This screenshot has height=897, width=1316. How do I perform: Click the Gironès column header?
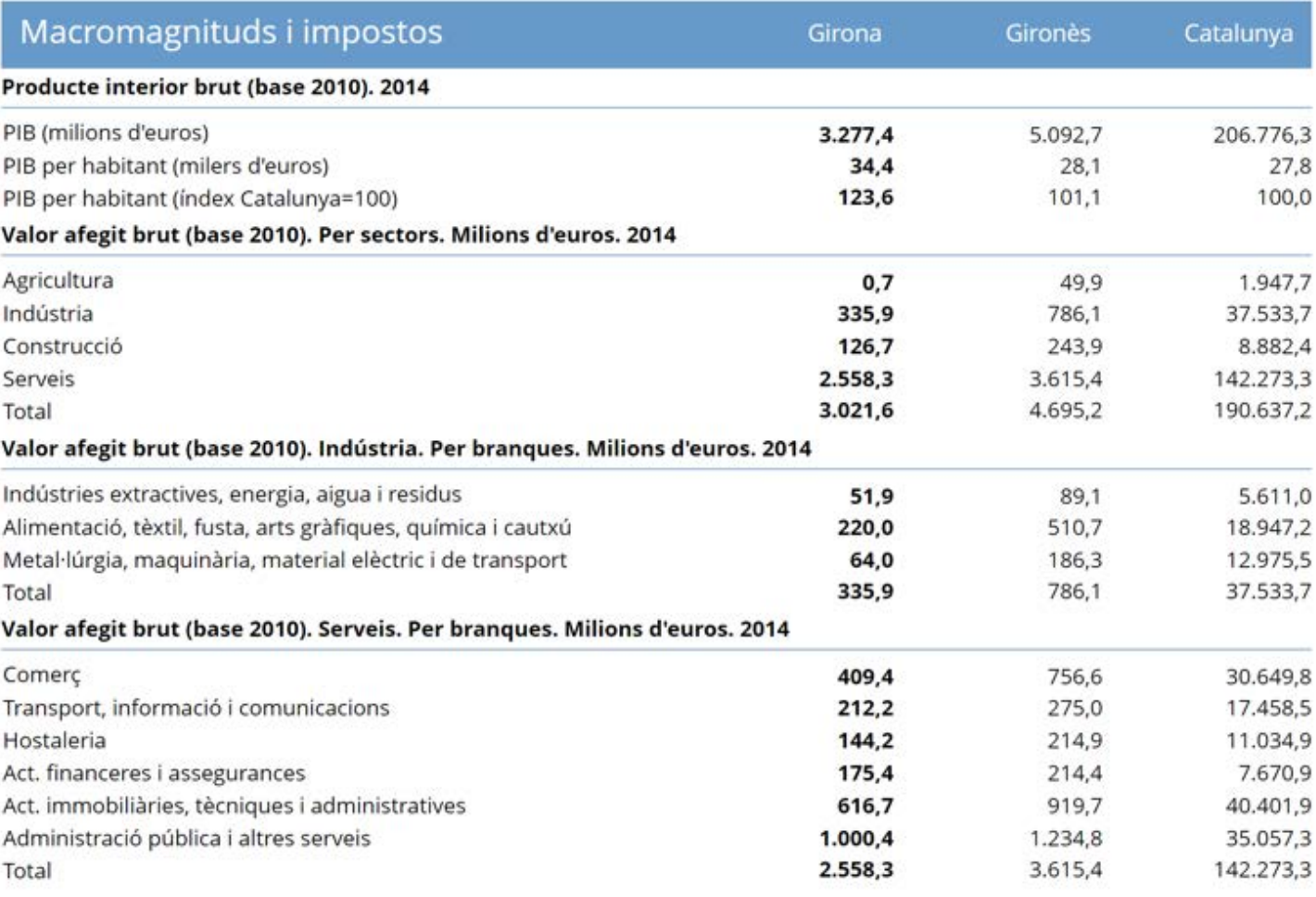(x=1047, y=33)
